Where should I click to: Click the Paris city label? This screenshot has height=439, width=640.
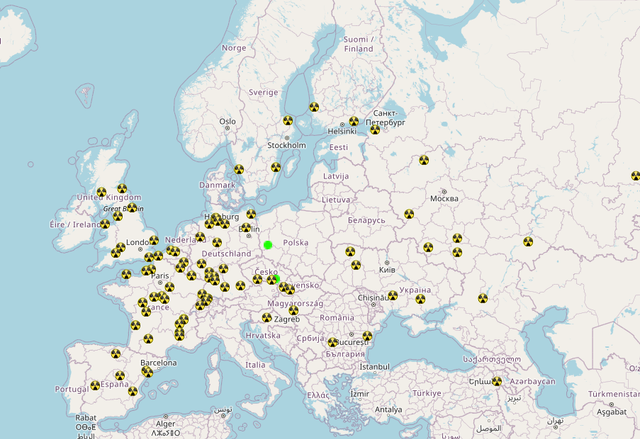pyautogui.click(x=160, y=276)
